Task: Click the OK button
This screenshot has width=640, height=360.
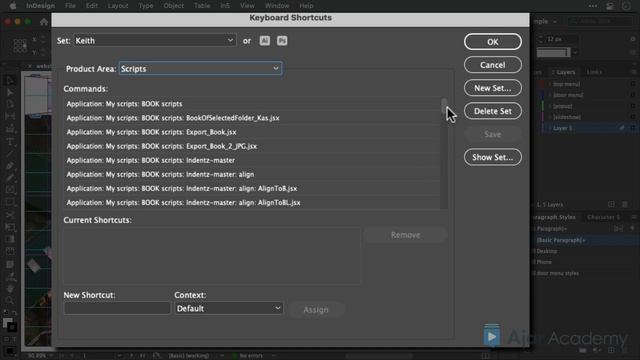Action: [493, 42]
